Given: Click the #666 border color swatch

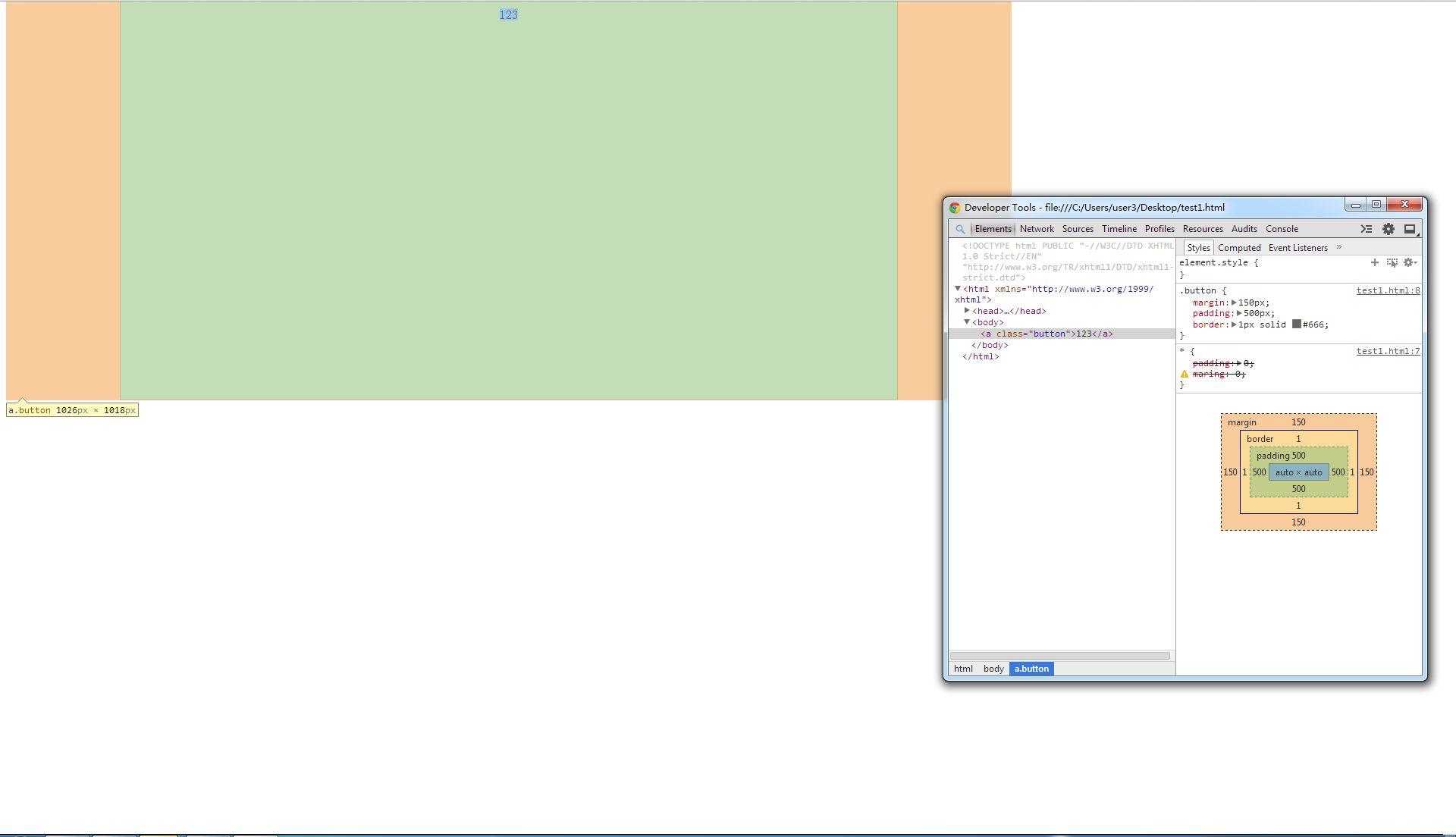Looking at the screenshot, I should [1297, 324].
